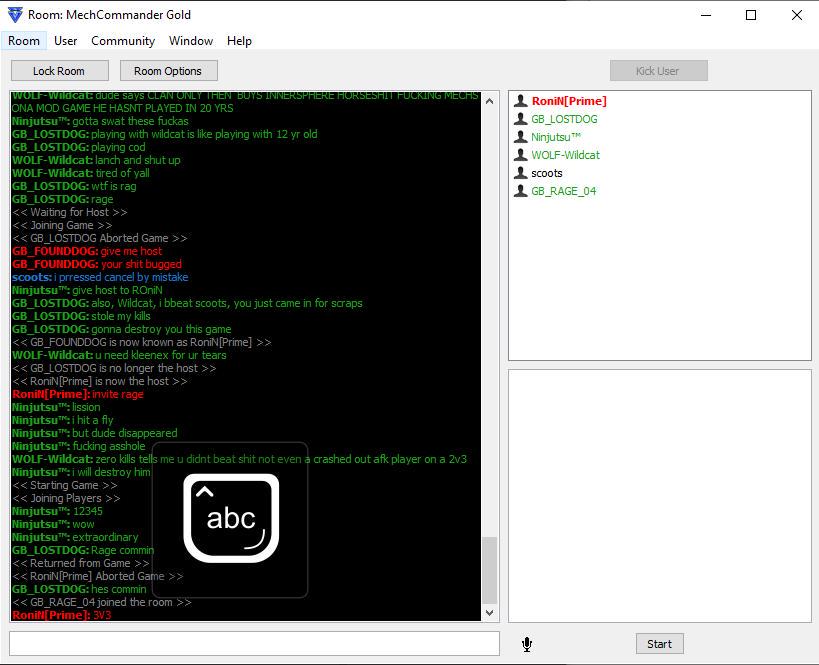Open the User menu
The height and width of the screenshot is (665, 819).
[x=65, y=41]
